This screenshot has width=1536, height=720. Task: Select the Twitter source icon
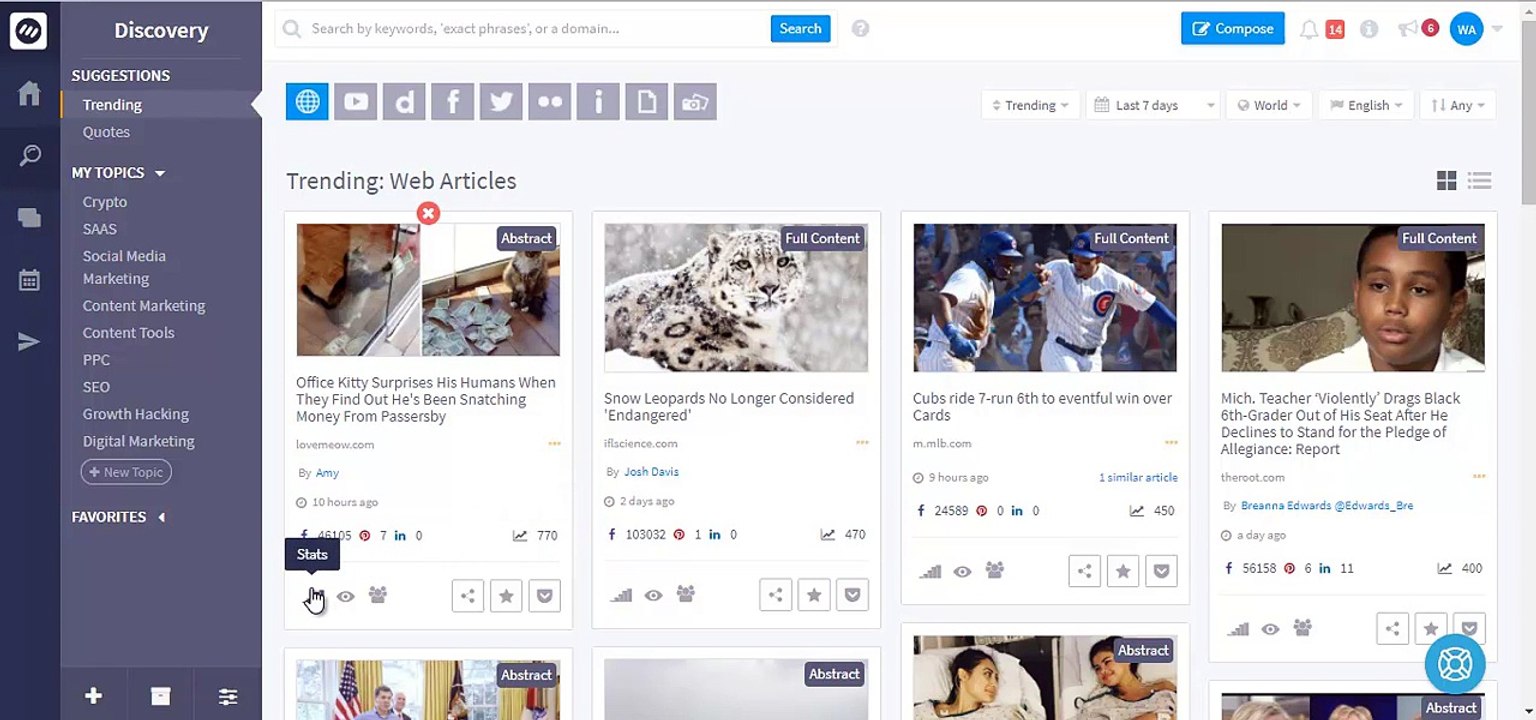(501, 102)
